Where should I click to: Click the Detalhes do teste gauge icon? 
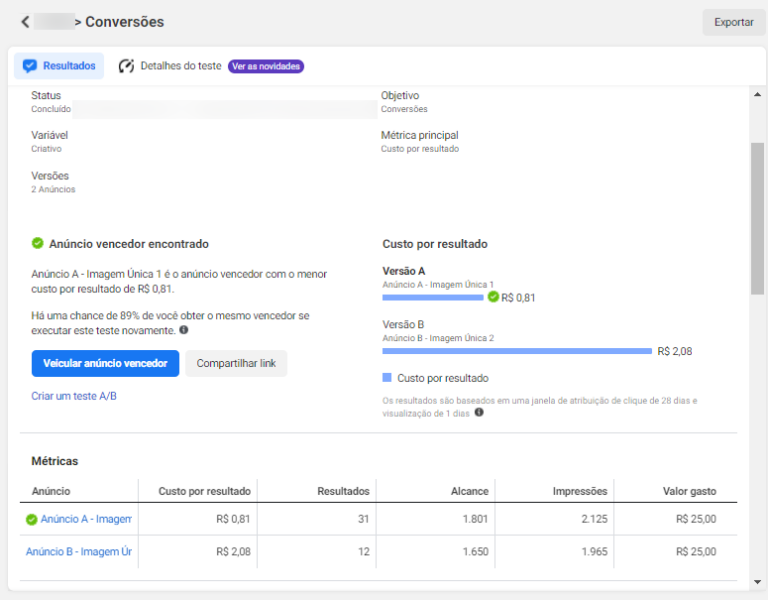click(x=126, y=66)
